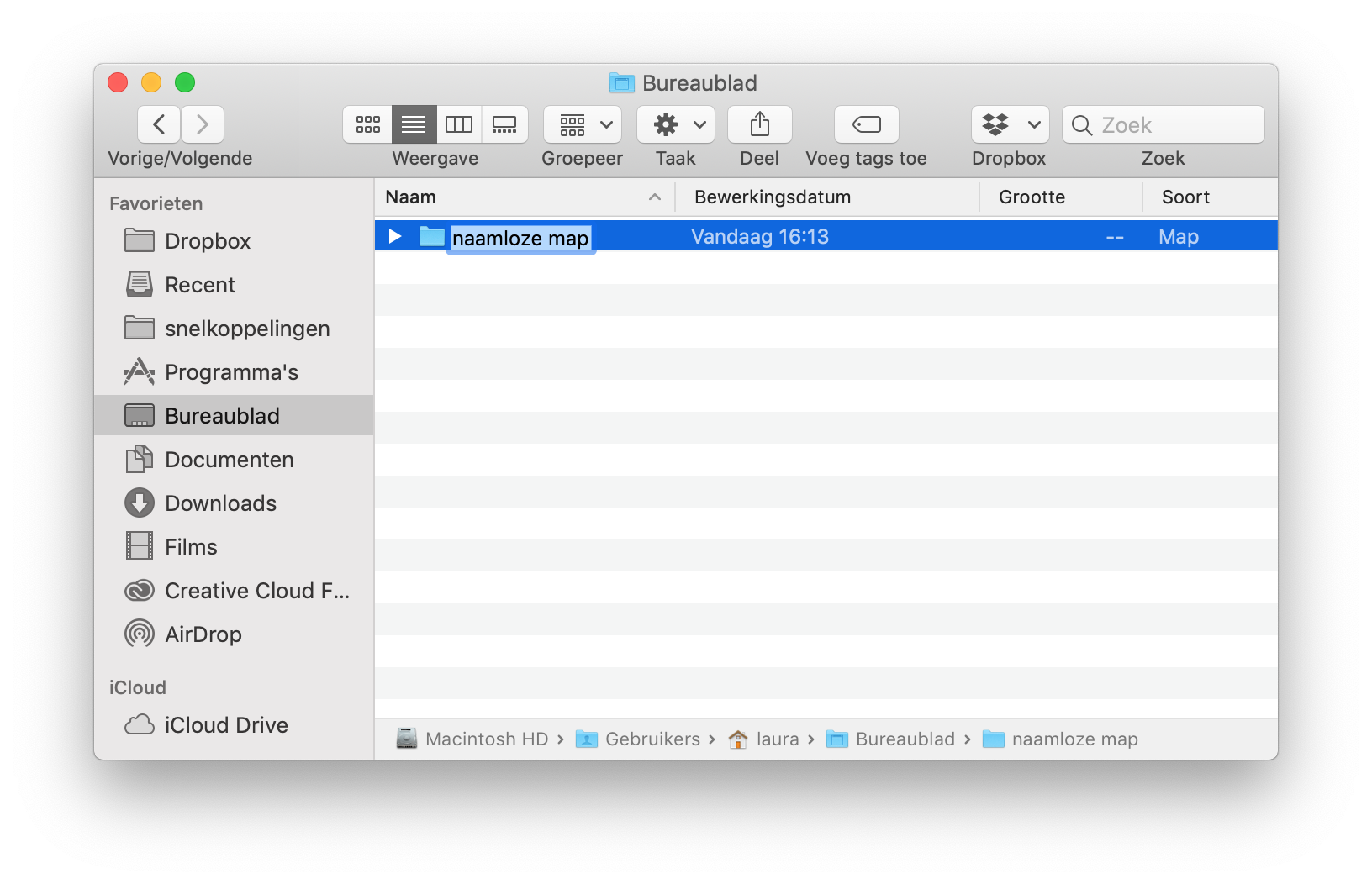
Task: Open the Downloads sidebar item
Action: click(220, 503)
